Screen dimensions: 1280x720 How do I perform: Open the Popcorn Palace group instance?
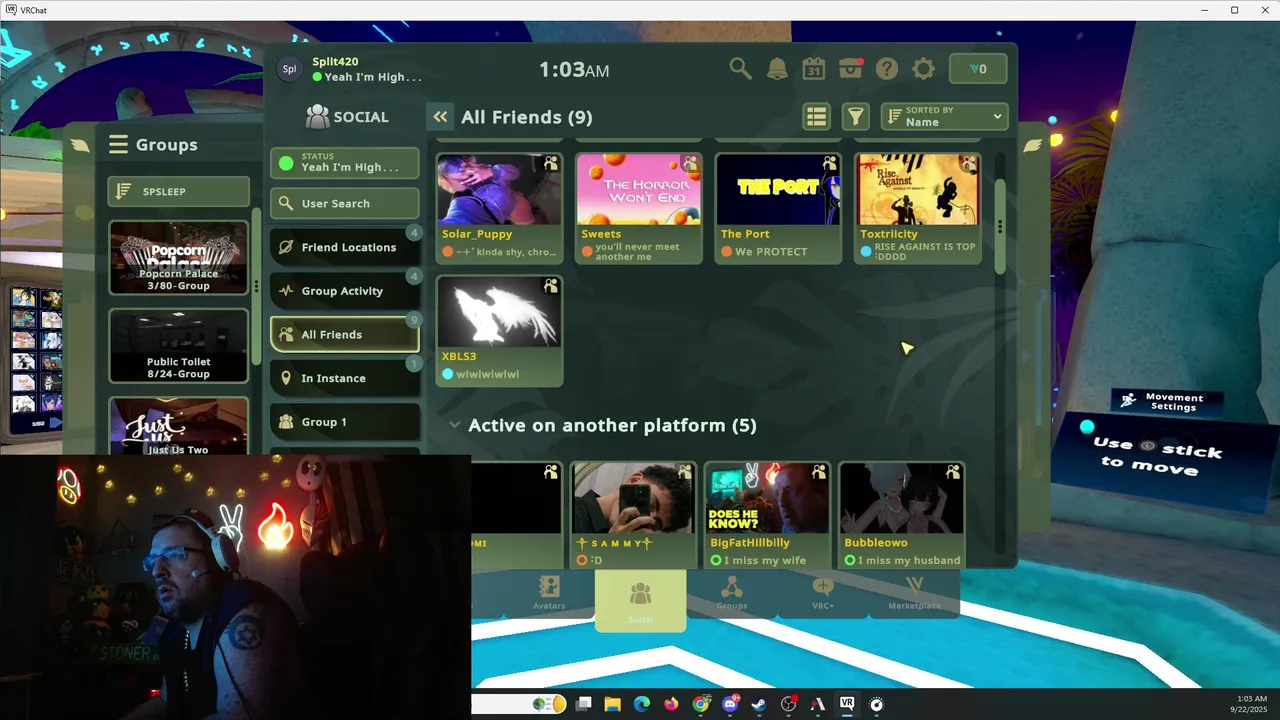coord(178,258)
